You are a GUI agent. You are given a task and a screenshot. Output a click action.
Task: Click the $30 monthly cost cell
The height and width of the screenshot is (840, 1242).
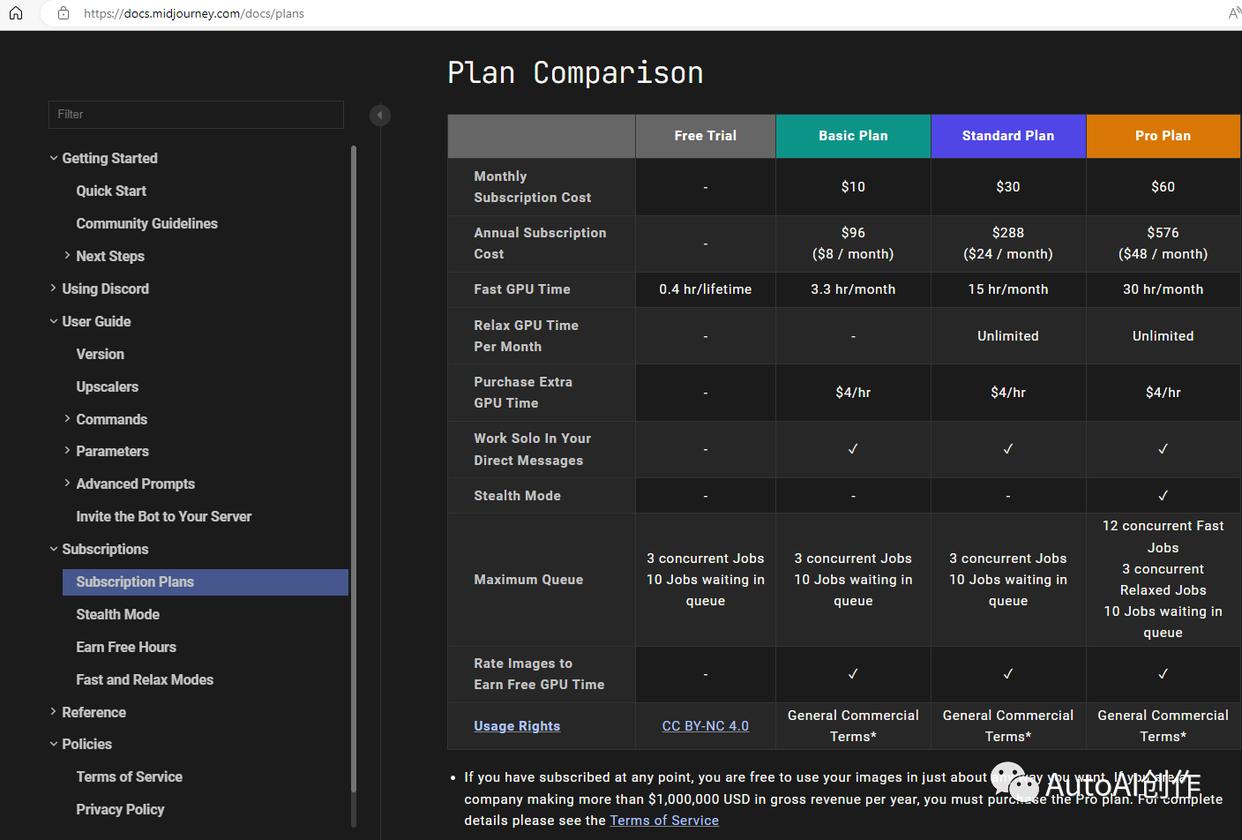[x=1008, y=187]
